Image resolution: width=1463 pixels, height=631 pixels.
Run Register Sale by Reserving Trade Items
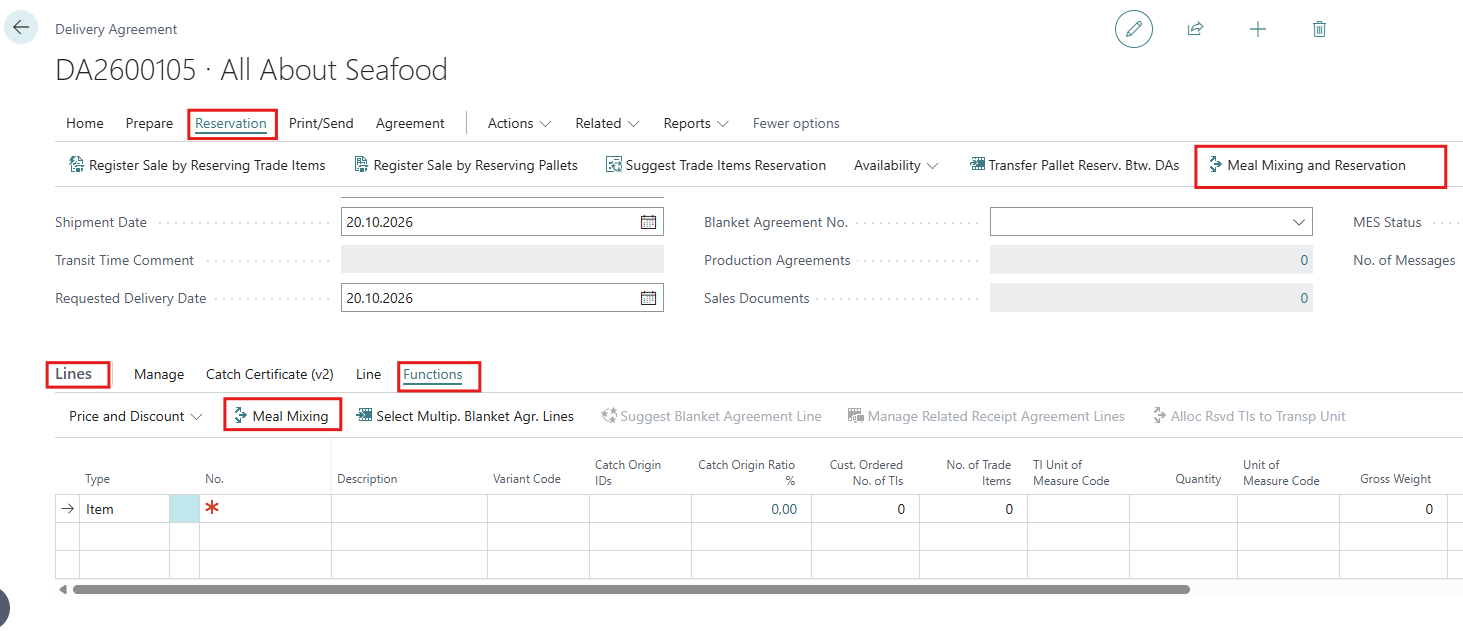coord(197,165)
